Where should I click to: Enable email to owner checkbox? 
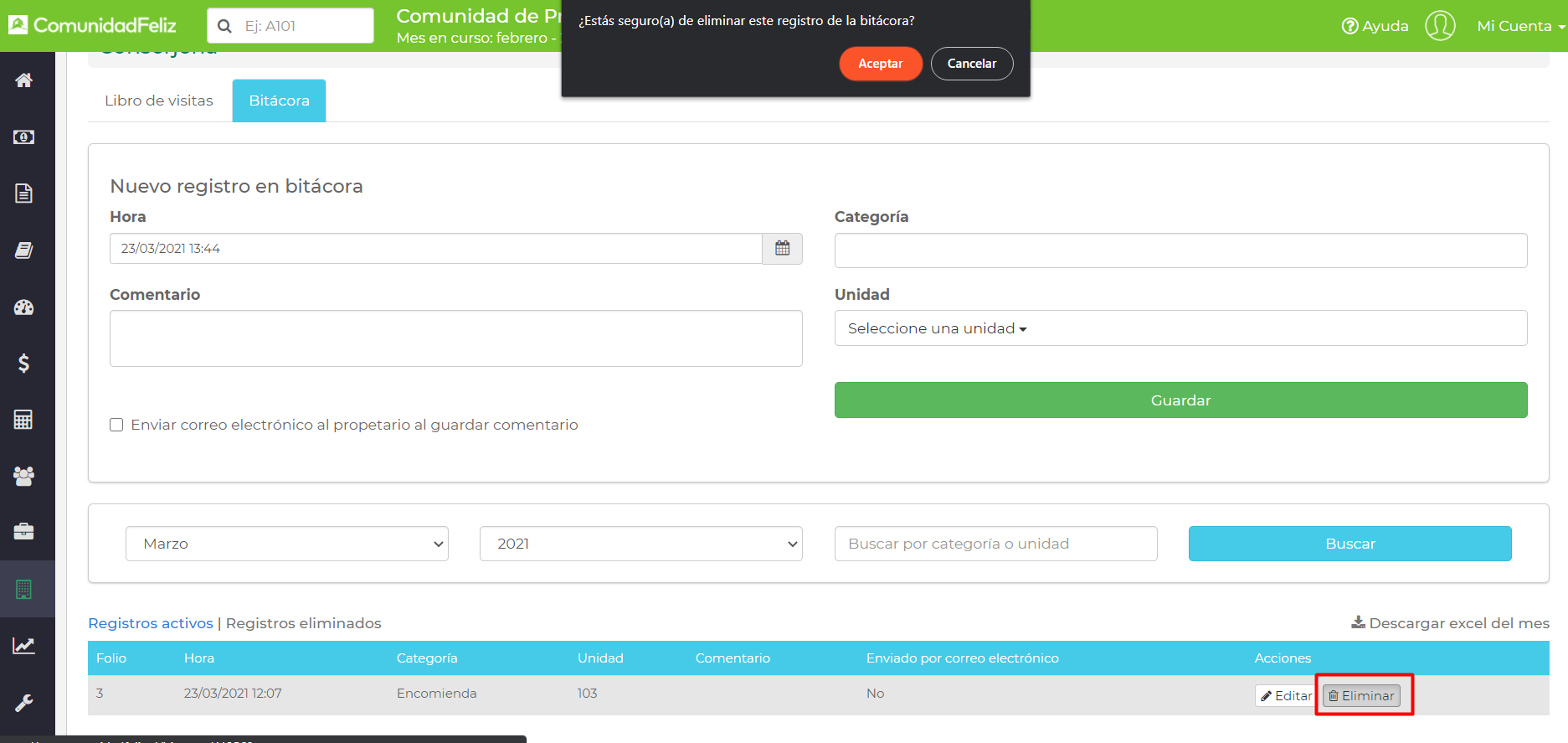[116, 425]
